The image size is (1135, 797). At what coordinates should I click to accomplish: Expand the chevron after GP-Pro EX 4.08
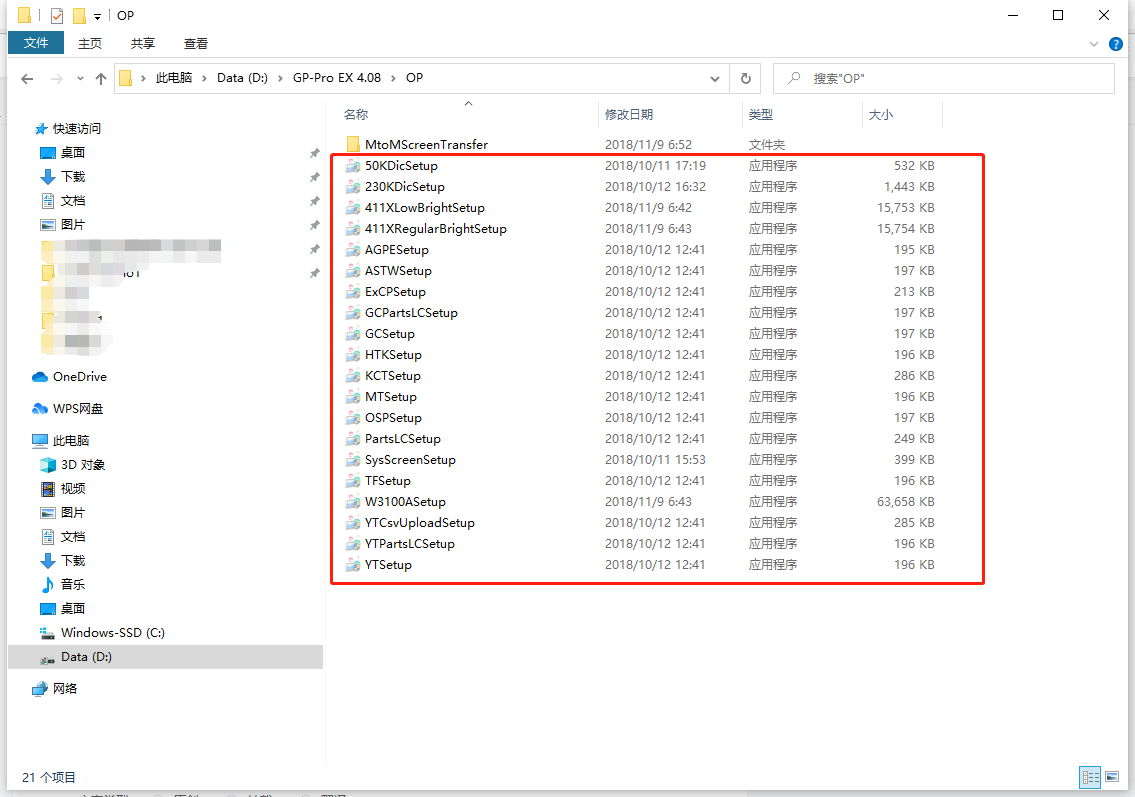tap(393, 78)
